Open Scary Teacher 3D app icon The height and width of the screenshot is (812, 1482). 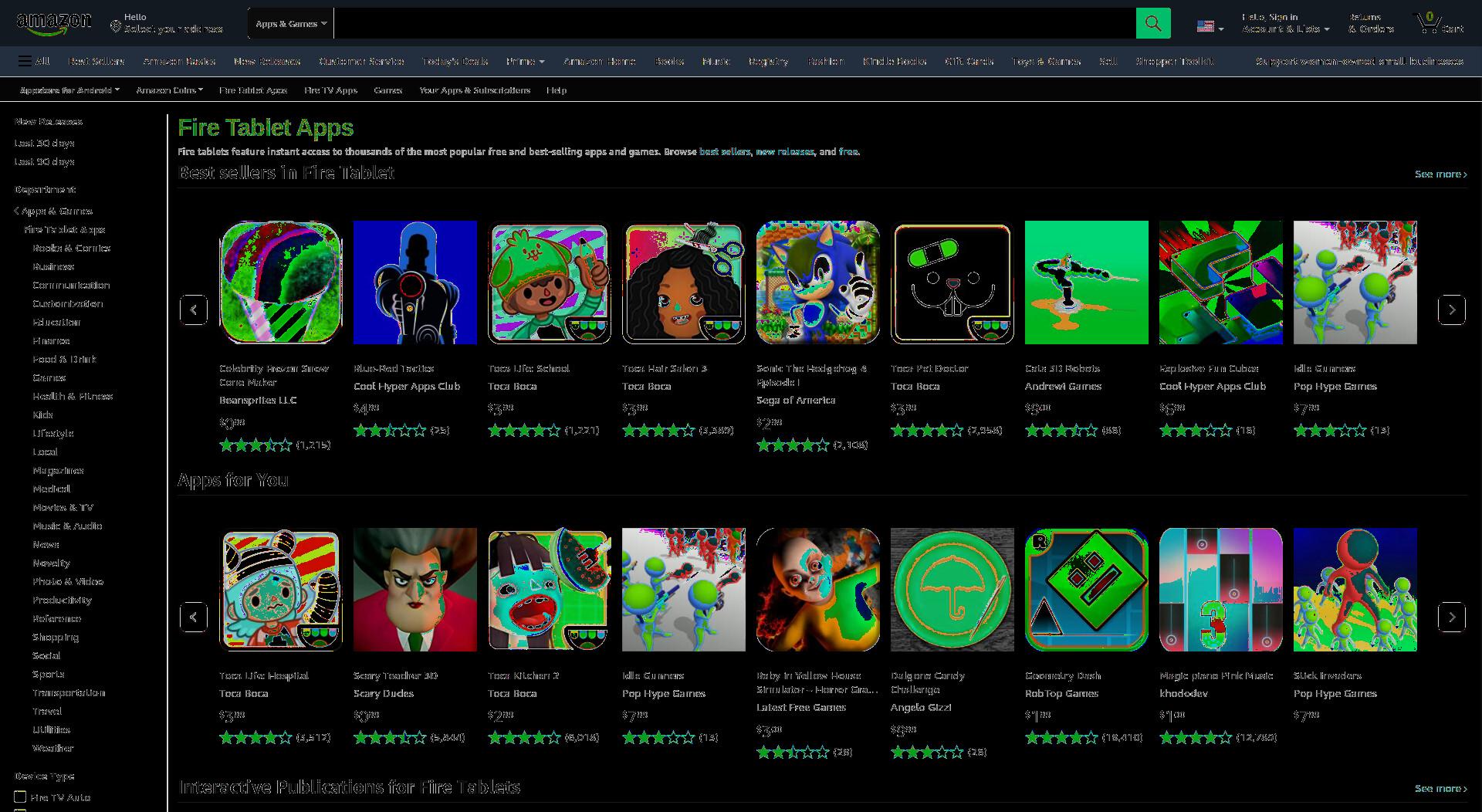pos(414,590)
